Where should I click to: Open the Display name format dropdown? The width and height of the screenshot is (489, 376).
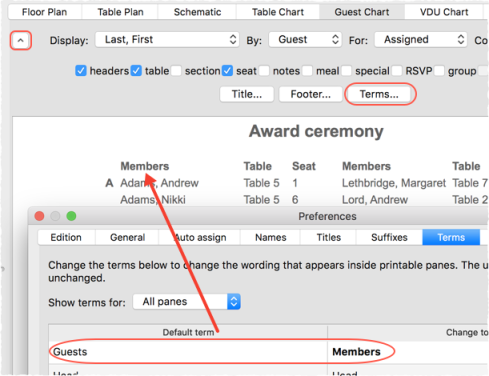[x=167, y=40]
